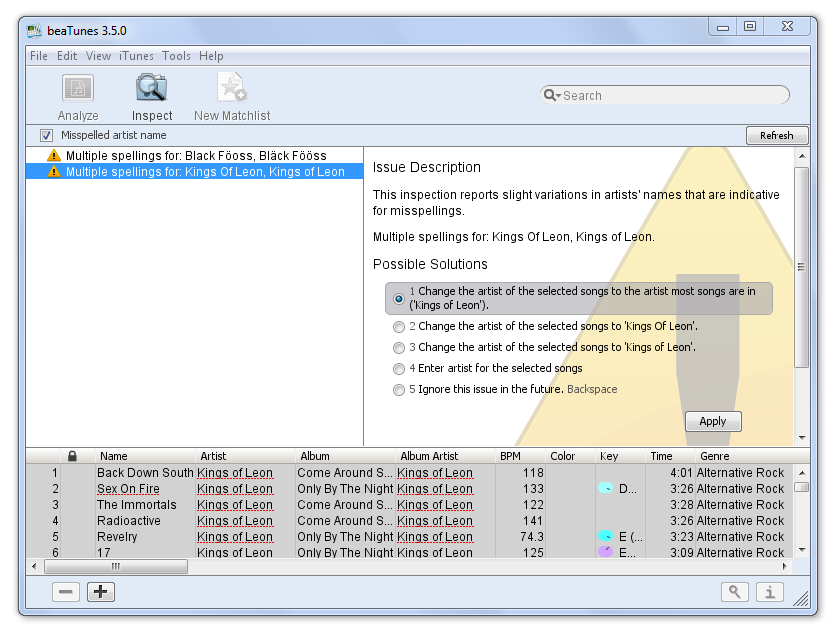Click the minus button at bottom left
Image resolution: width=837 pixels, height=637 pixels.
[x=66, y=592]
